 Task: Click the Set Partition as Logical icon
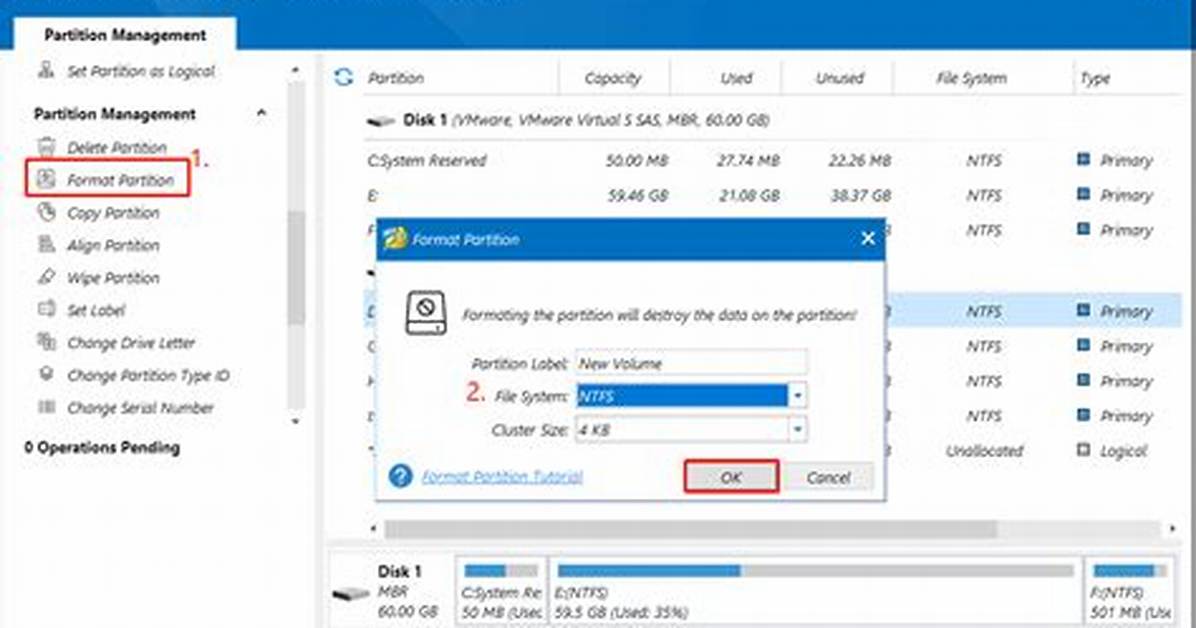click(47, 70)
